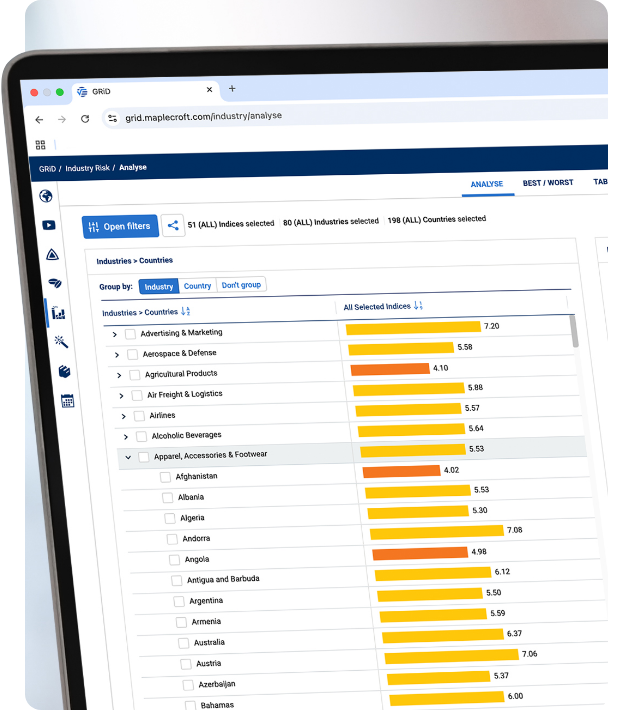Click the Industry Risk breadcrumb link

88,168
